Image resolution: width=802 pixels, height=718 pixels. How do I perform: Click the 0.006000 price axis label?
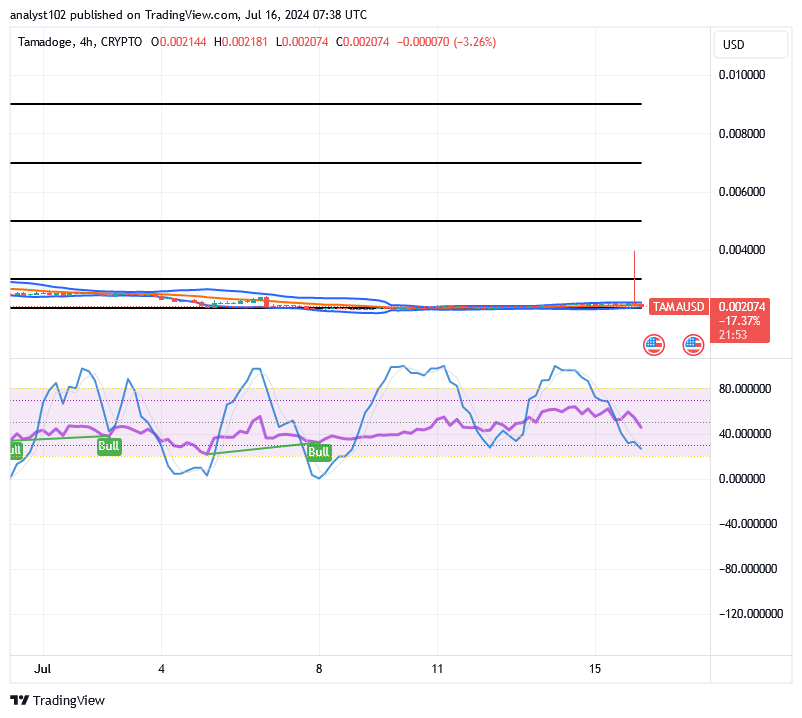[x=742, y=192]
